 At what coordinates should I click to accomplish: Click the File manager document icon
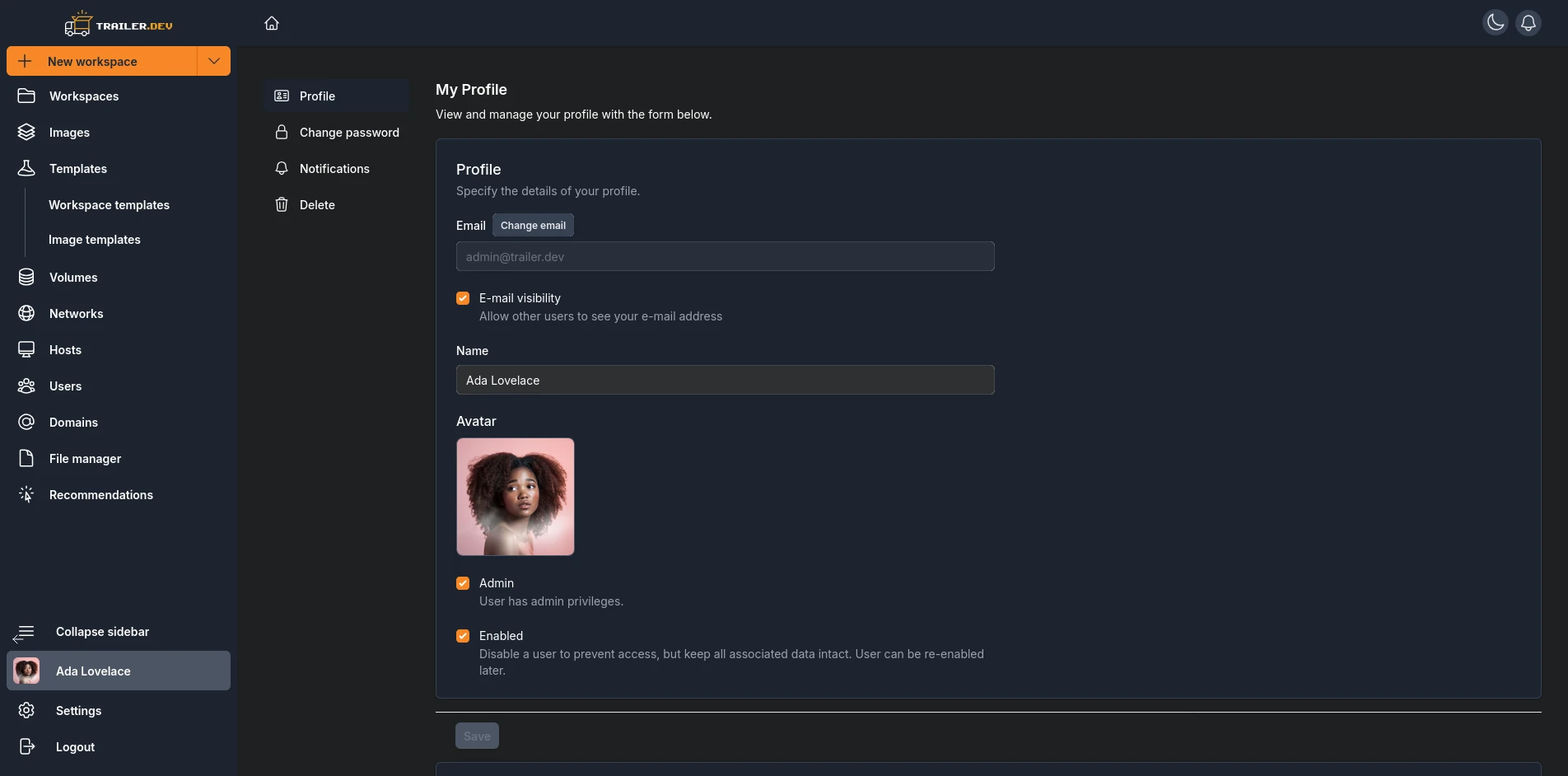(26, 458)
